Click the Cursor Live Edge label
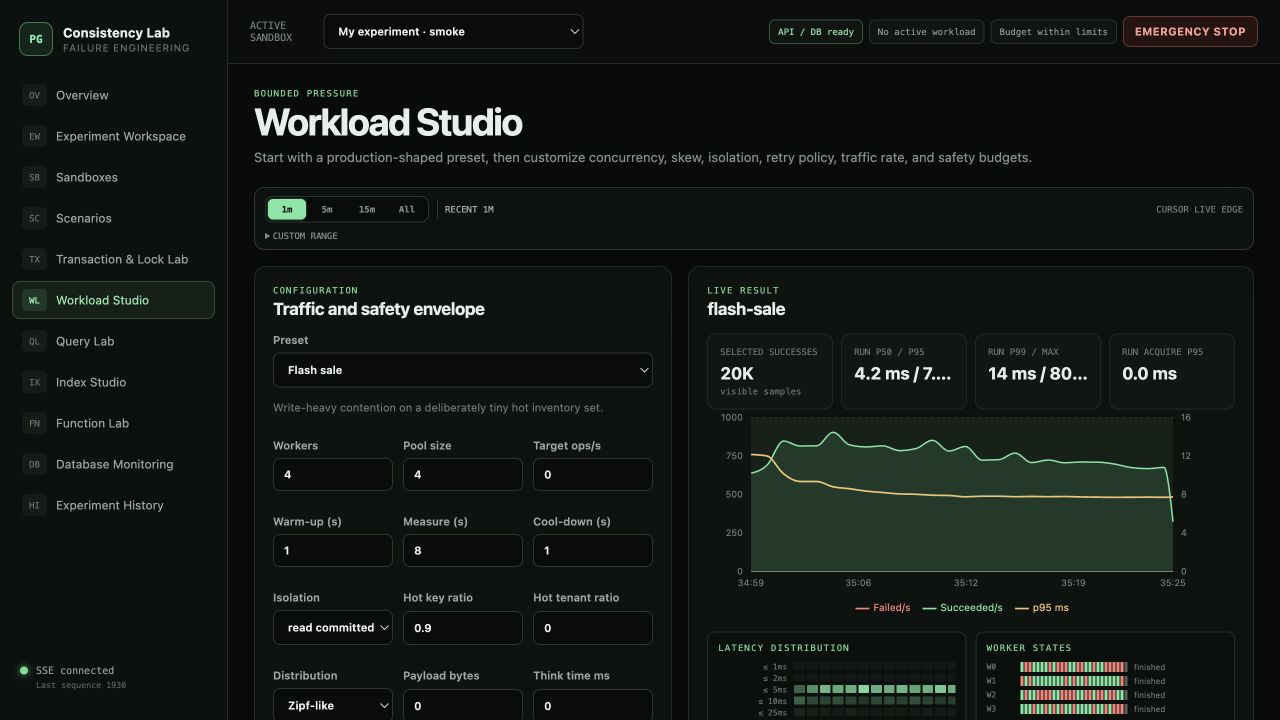Viewport: 1280px width, 720px height. (1199, 209)
